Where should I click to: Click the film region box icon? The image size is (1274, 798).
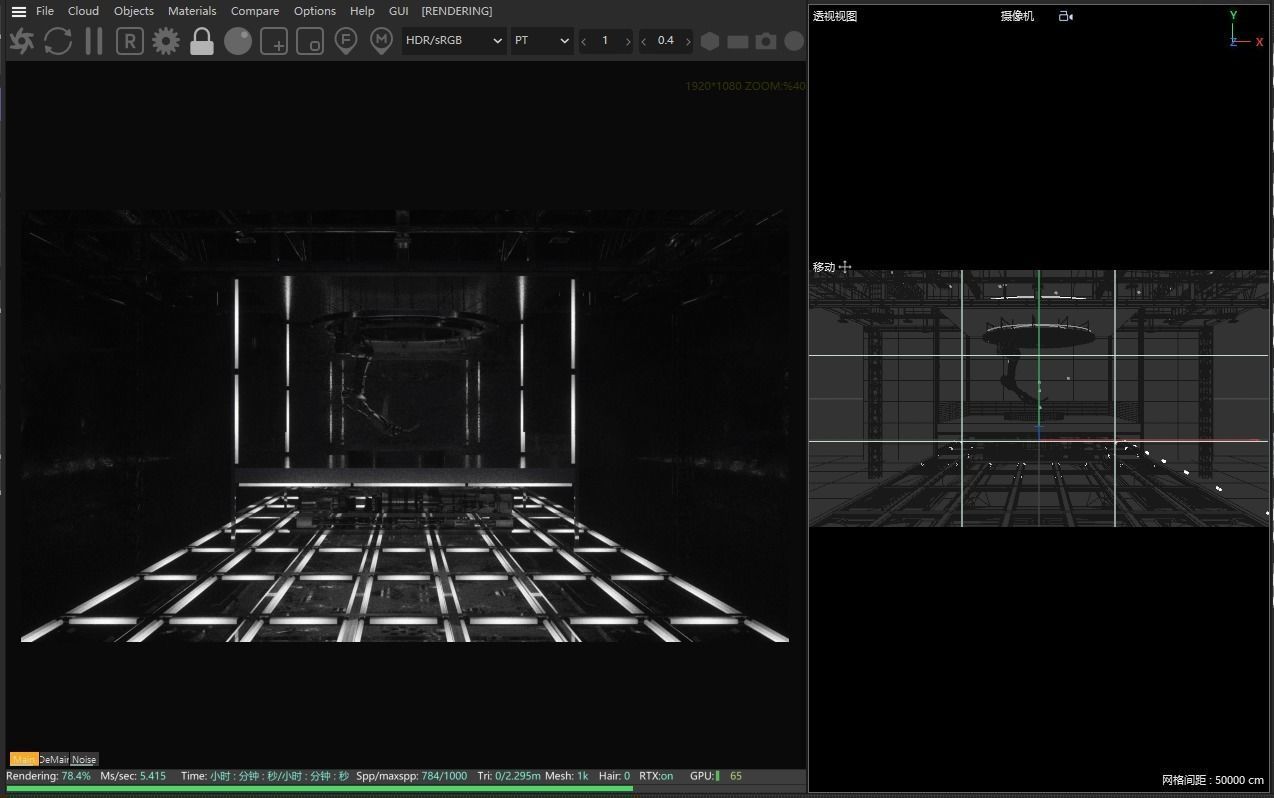[x=310, y=41]
